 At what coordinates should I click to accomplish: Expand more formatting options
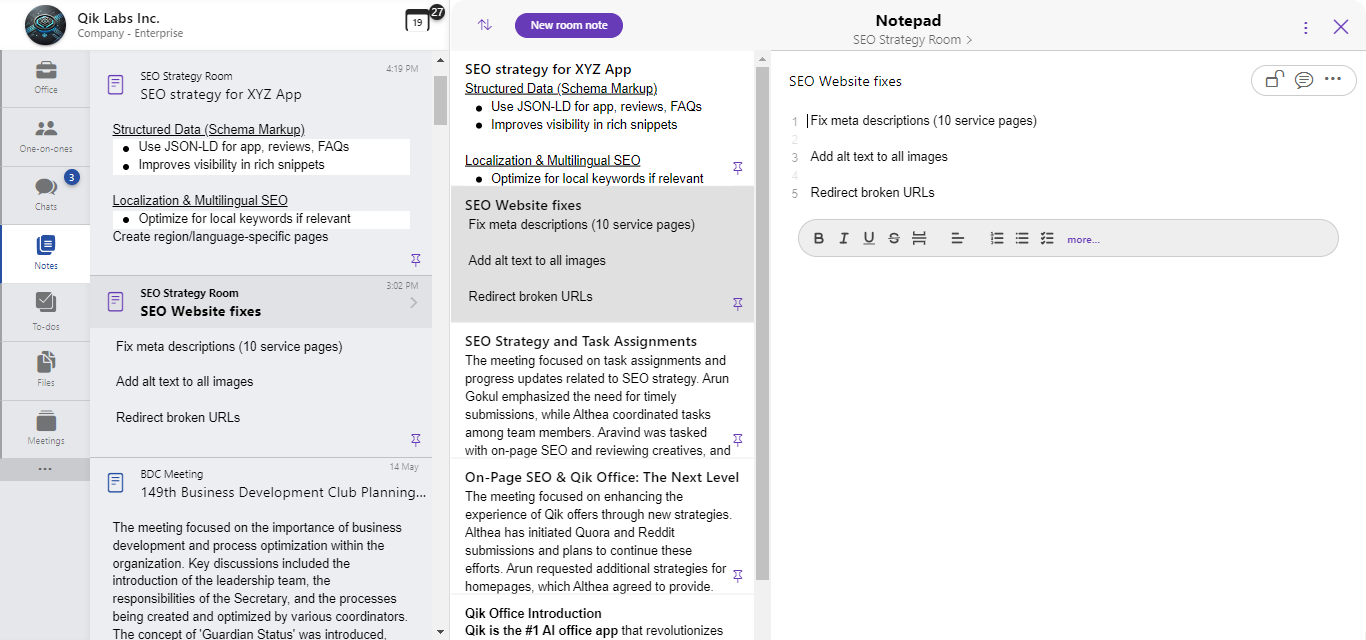pyautogui.click(x=1083, y=240)
